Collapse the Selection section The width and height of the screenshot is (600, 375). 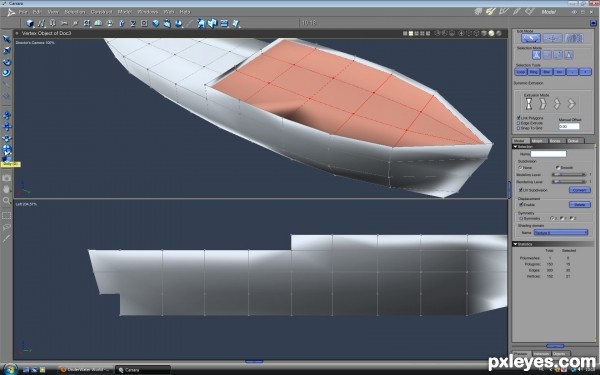pyautogui.click(x=515, y=147)
